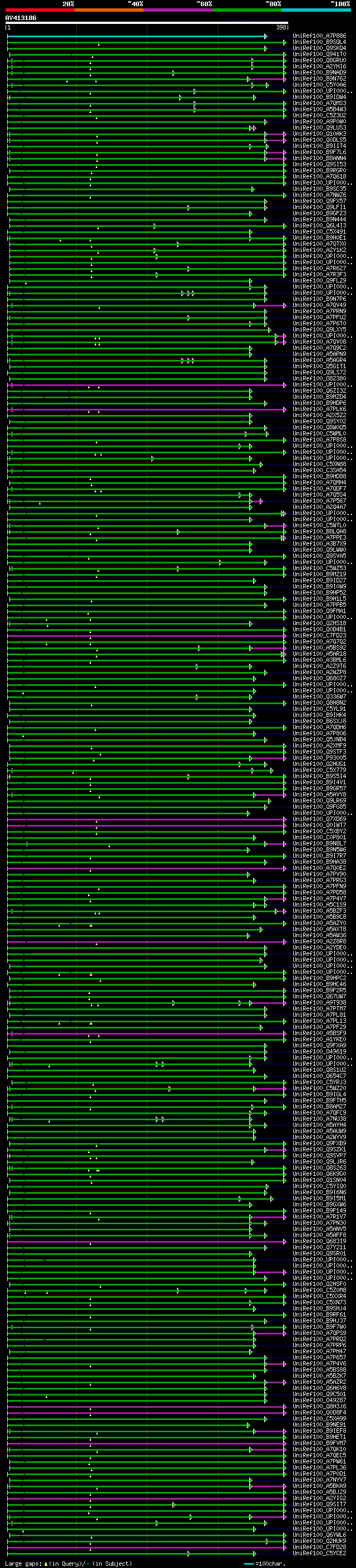This screenshot has height=1568, width=356.
Task: Select hit label UniRef100_B8ANN4
Action: (319, 159)
